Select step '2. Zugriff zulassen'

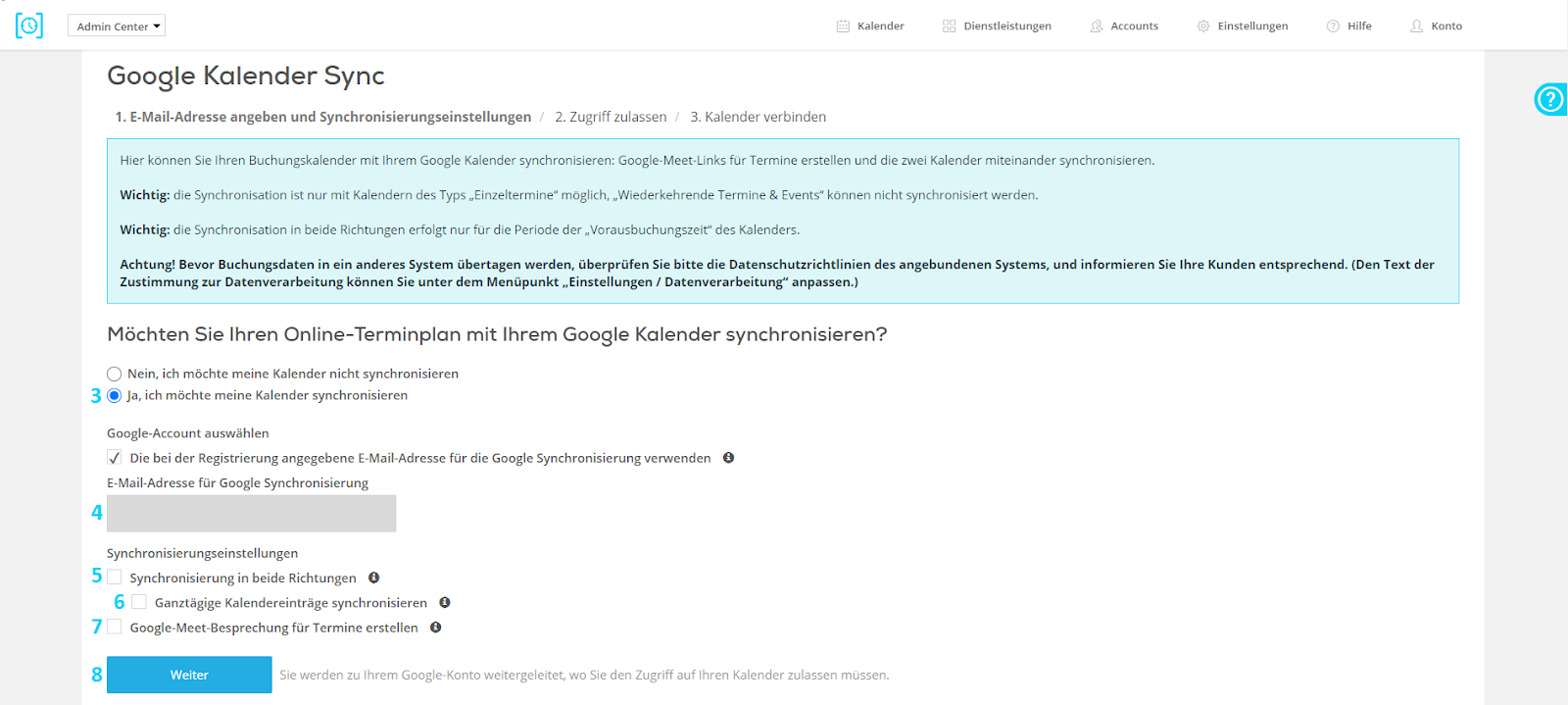tap(611, 117)
